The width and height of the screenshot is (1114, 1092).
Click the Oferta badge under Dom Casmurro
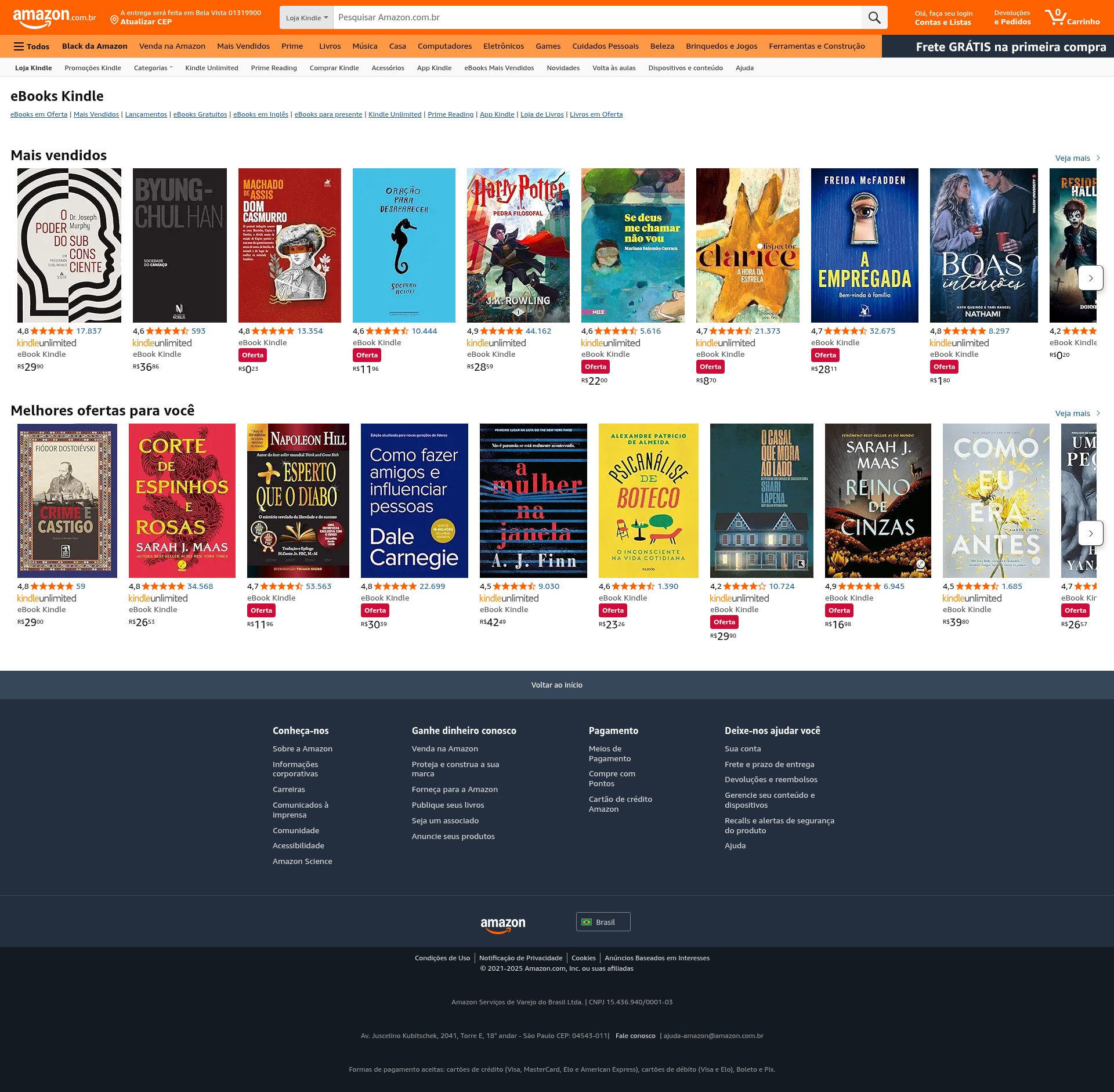(x=252, y=355)
